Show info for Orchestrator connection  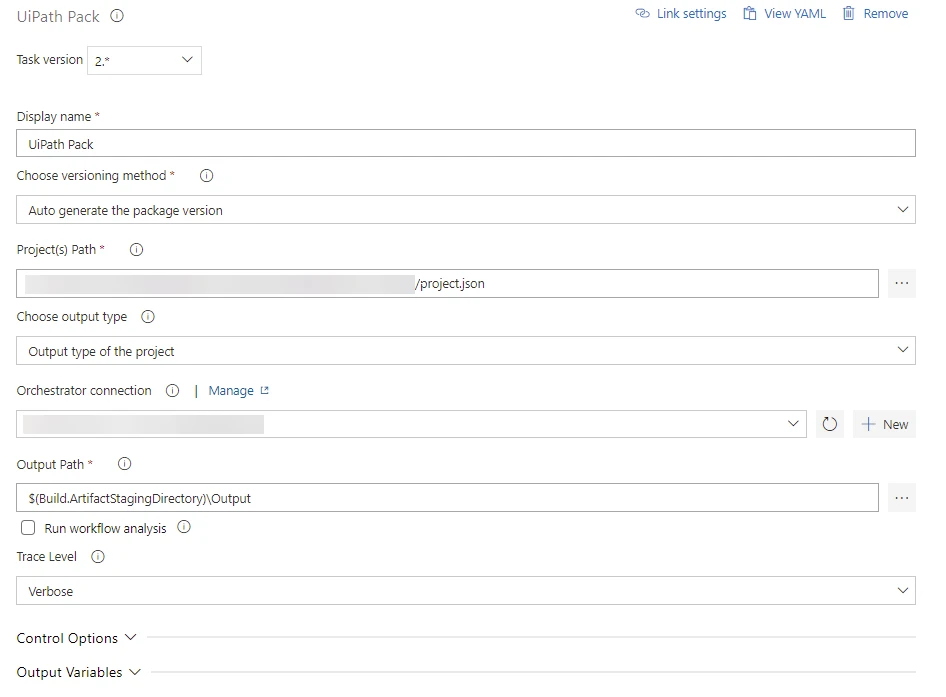[173, 390]
